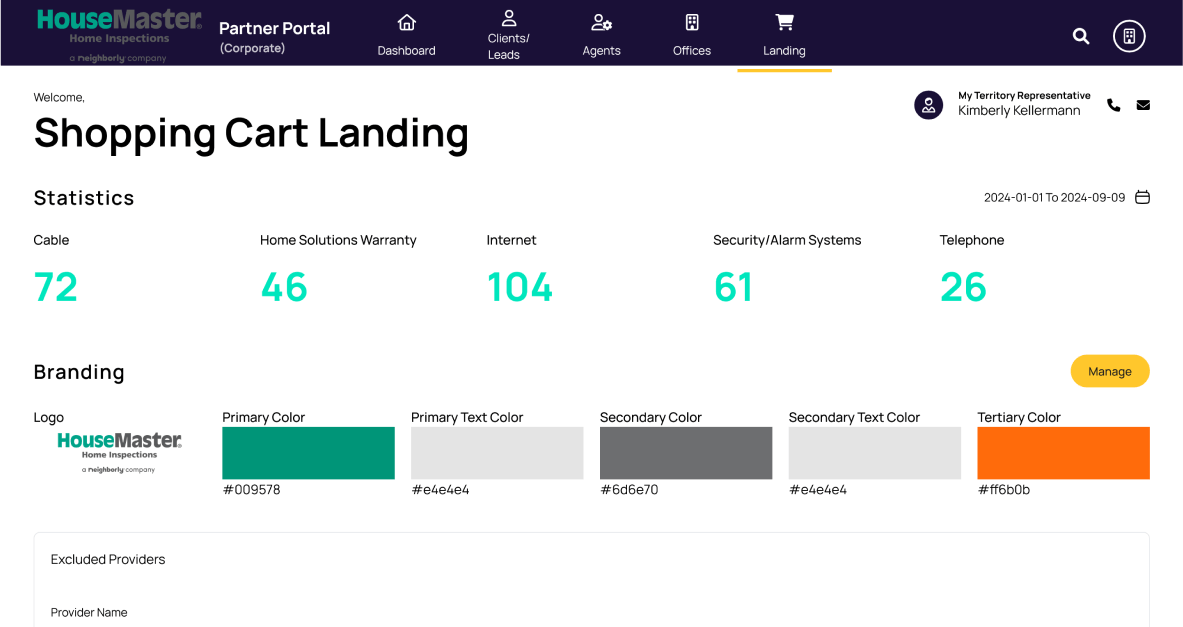1183x627 pixels.
Task: Select the Clients/Leads person icon
Action: pyautogui.click(x=508, y=17)
